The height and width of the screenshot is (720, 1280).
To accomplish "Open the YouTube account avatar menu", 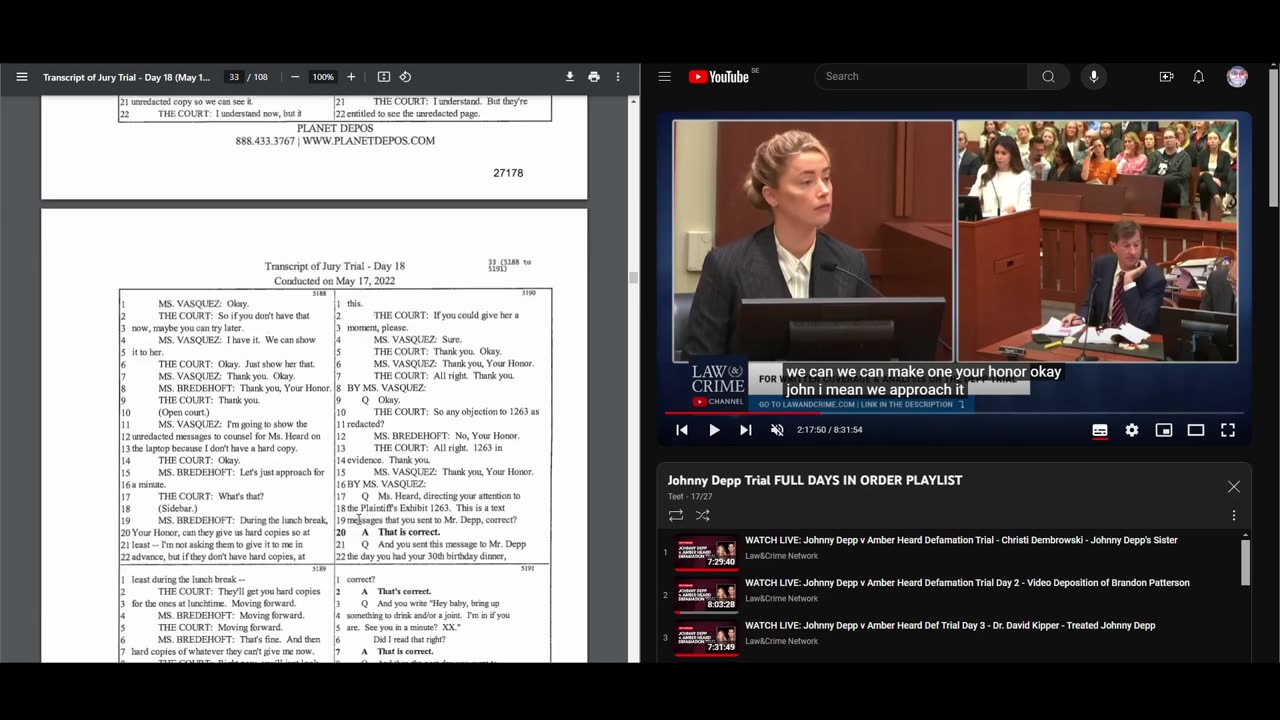I will coord(1237,77).
